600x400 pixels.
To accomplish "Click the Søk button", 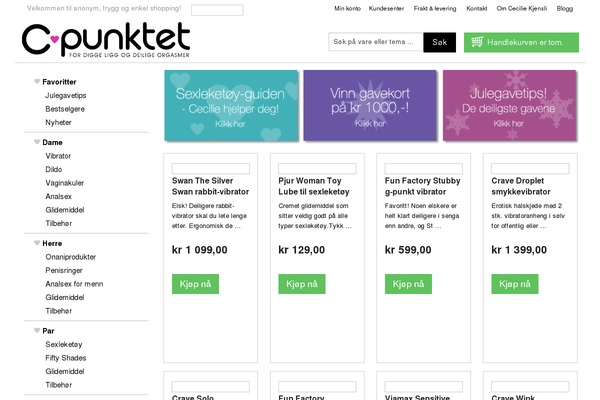I will pos(439,42).
